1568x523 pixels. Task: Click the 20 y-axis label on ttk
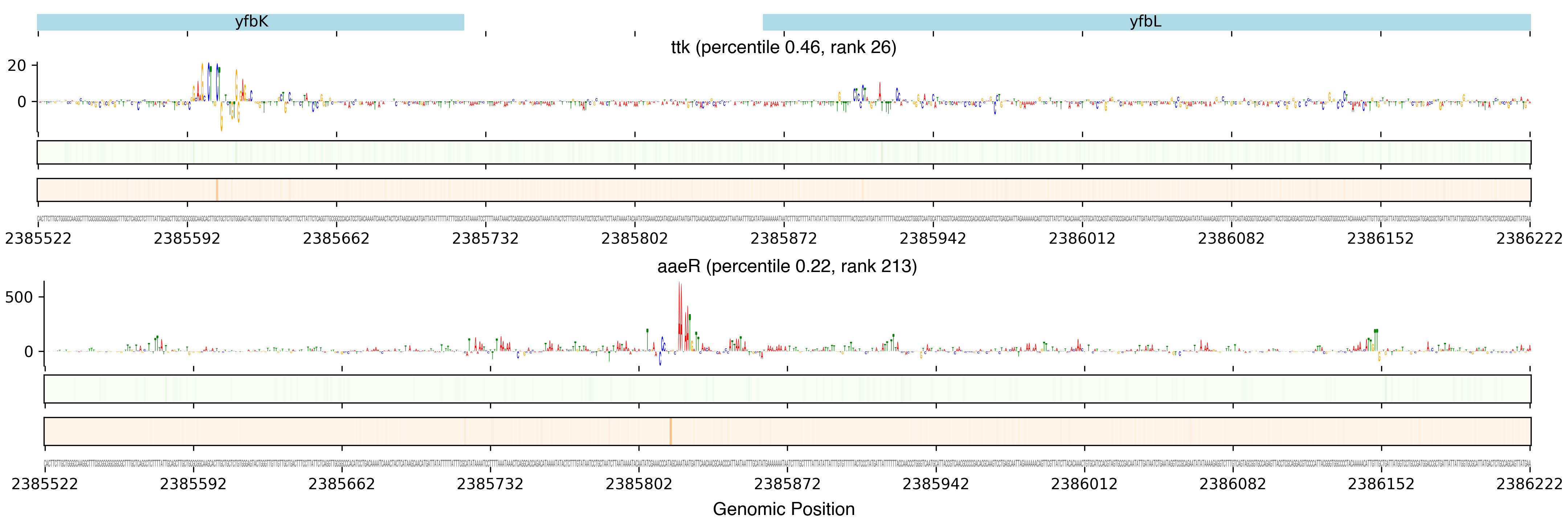(16, 65)
